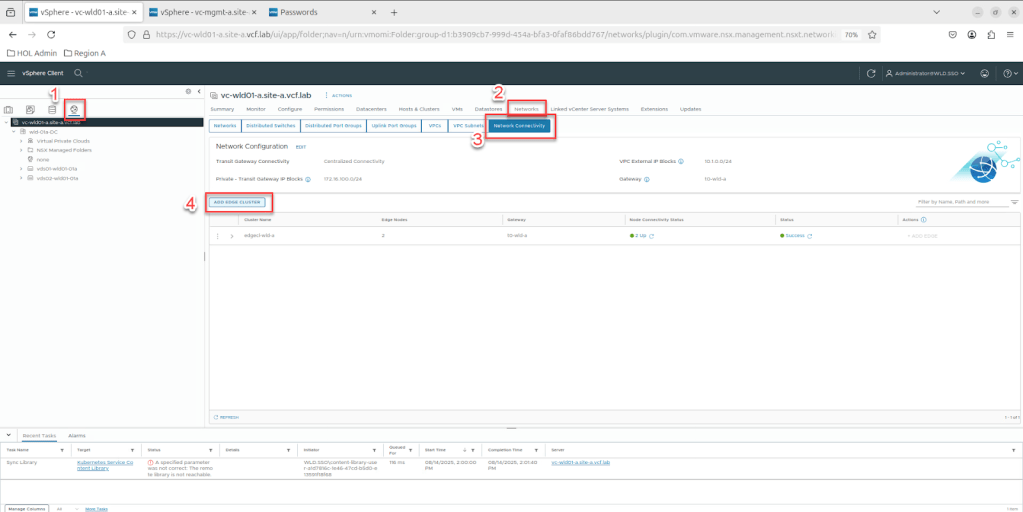Image resolution: width=1023 pixels, height=512 pixels.
Task: Refresh the 2 Up node connectivity status
Action: pos(651,236)
